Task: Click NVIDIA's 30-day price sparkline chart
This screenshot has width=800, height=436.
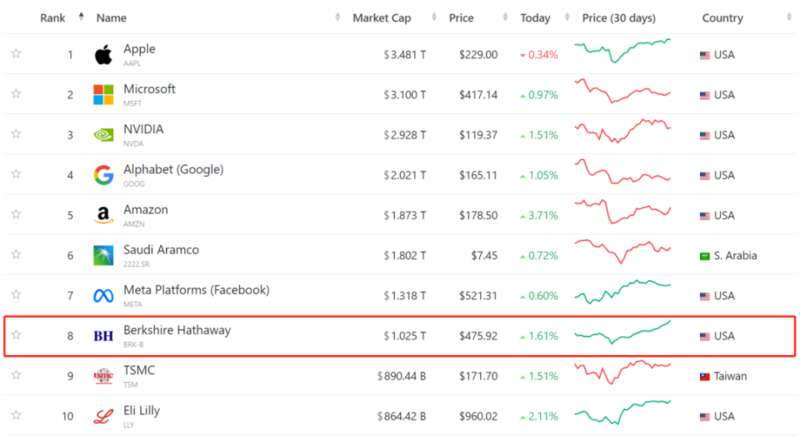Action: (x=622, y=131)
